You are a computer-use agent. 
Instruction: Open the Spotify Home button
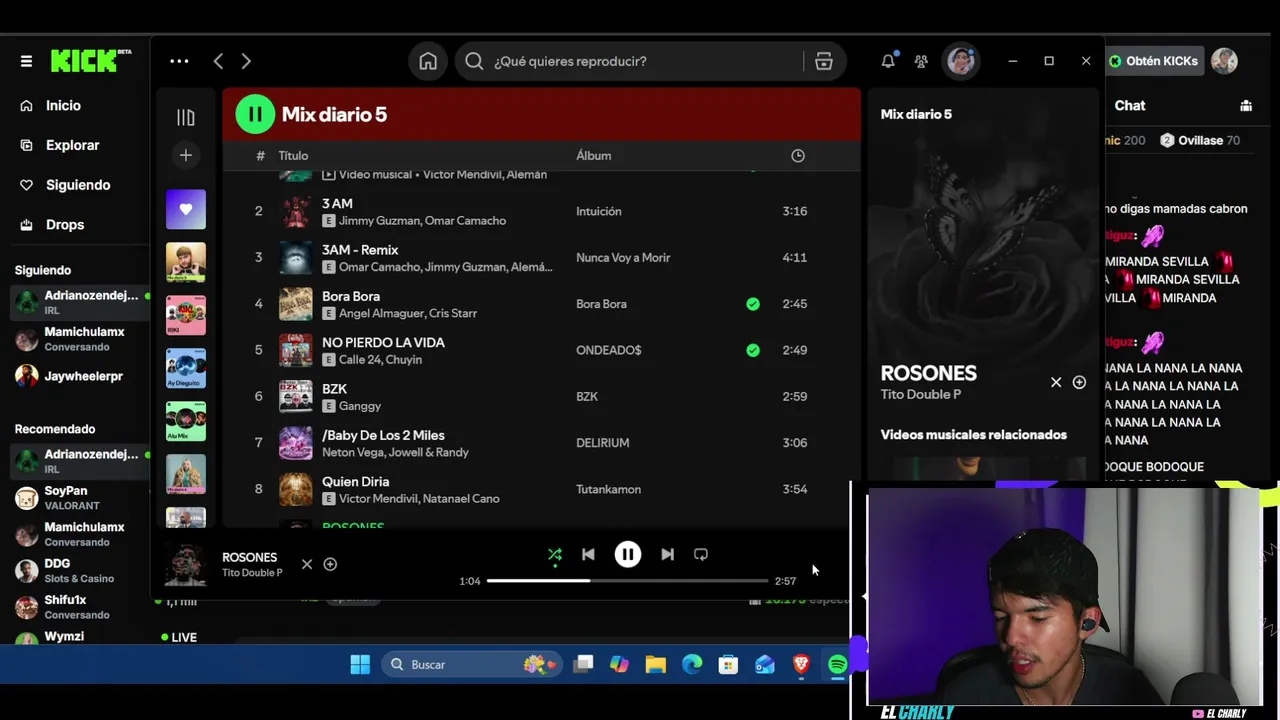pos(428,61)
